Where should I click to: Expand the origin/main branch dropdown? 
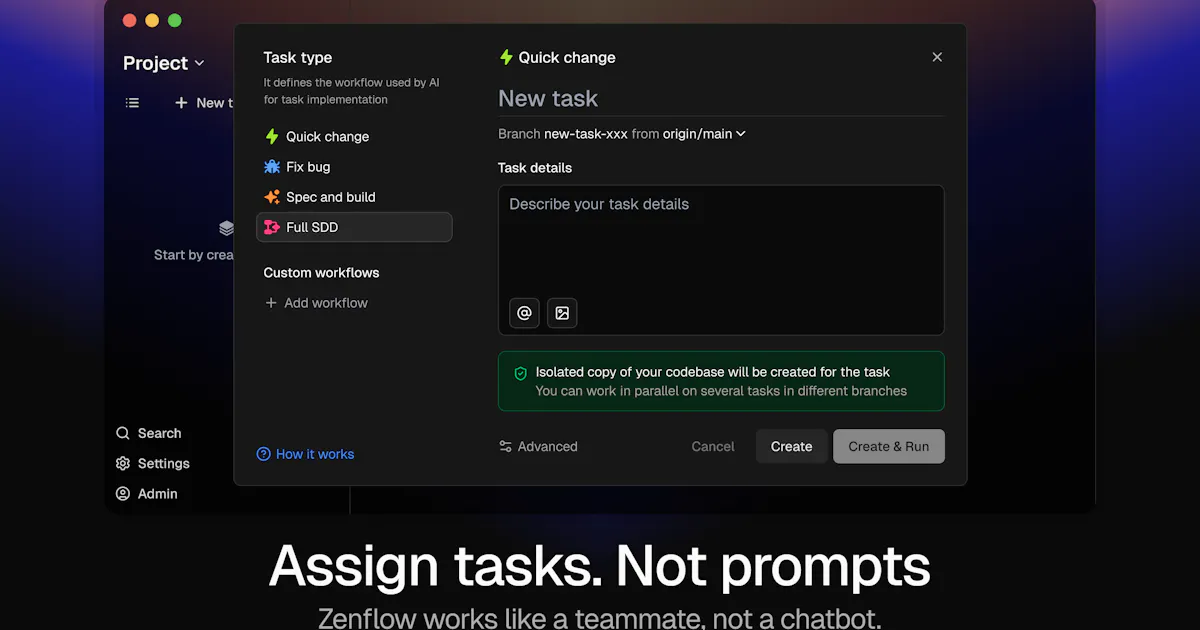click(x=704, y=134)
